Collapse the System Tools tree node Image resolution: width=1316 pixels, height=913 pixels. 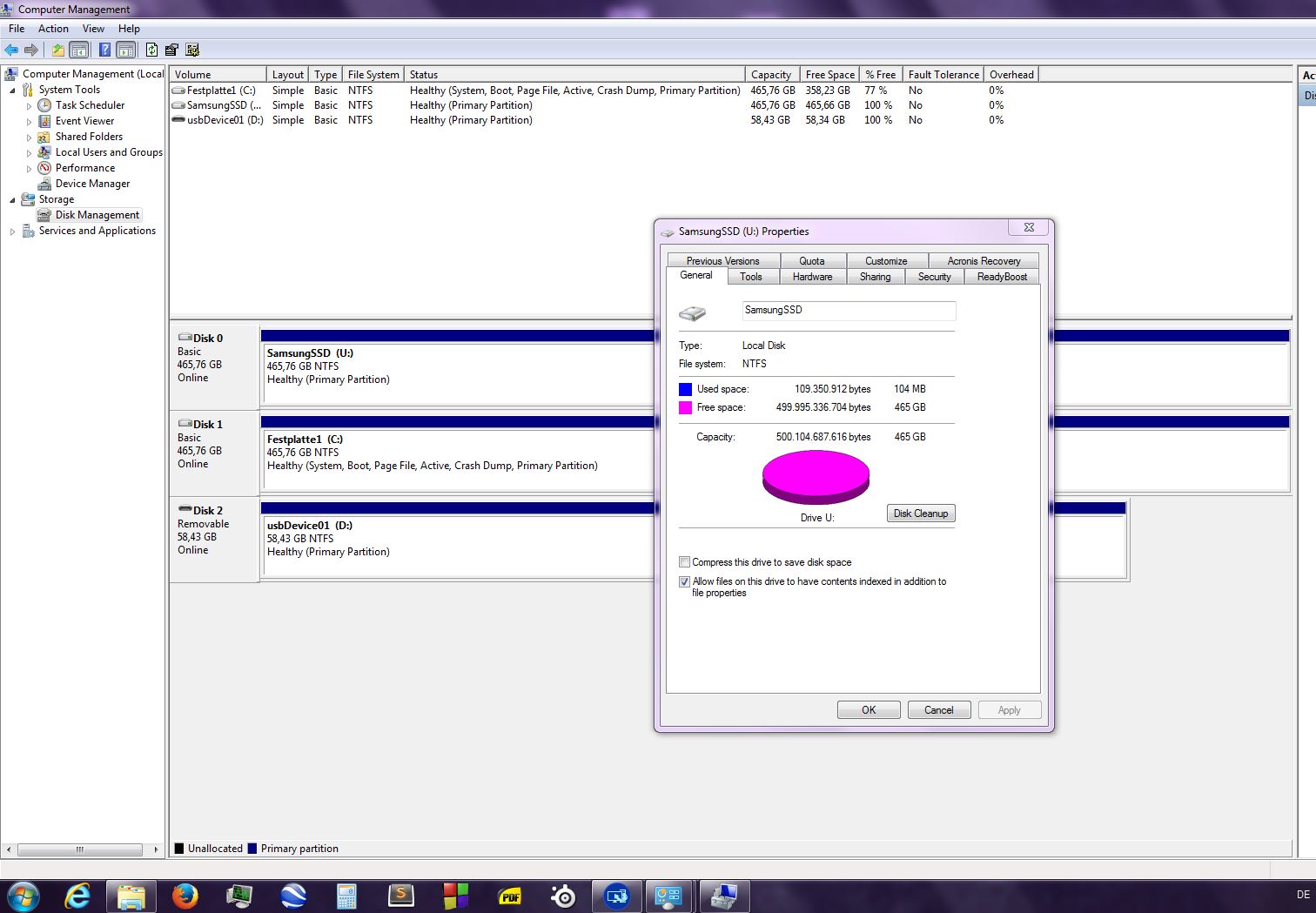click(x=12, y=91)
